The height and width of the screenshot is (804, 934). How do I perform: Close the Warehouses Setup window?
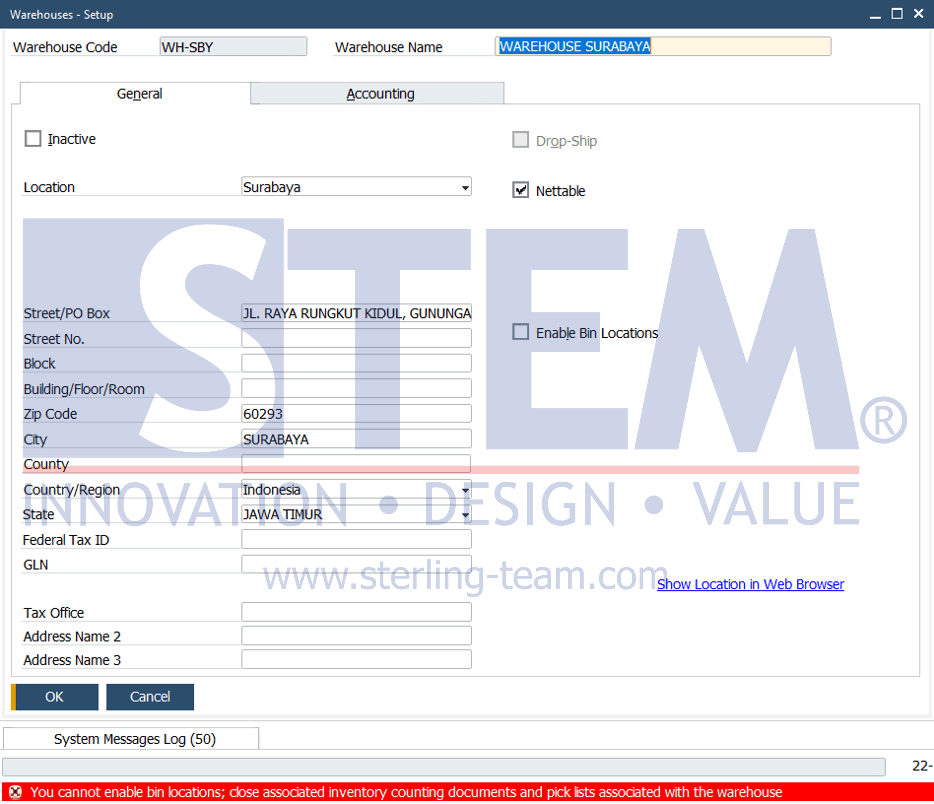[x=919, y=14]
